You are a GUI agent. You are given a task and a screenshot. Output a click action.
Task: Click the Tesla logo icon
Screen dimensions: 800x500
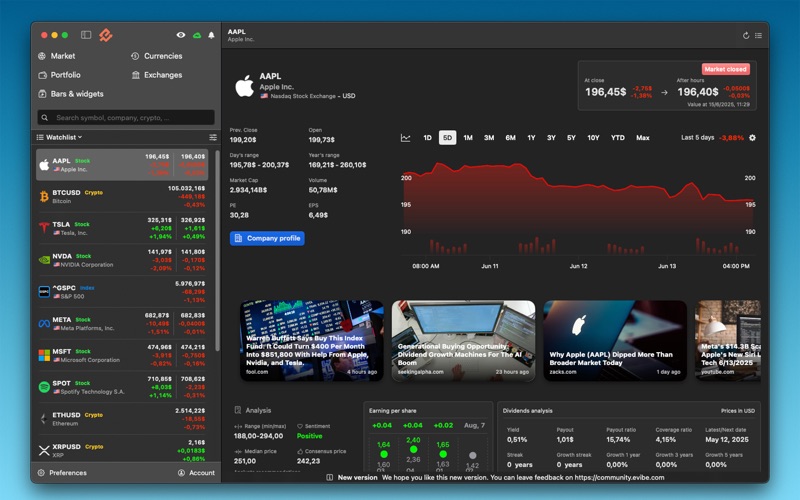[44, 228]
